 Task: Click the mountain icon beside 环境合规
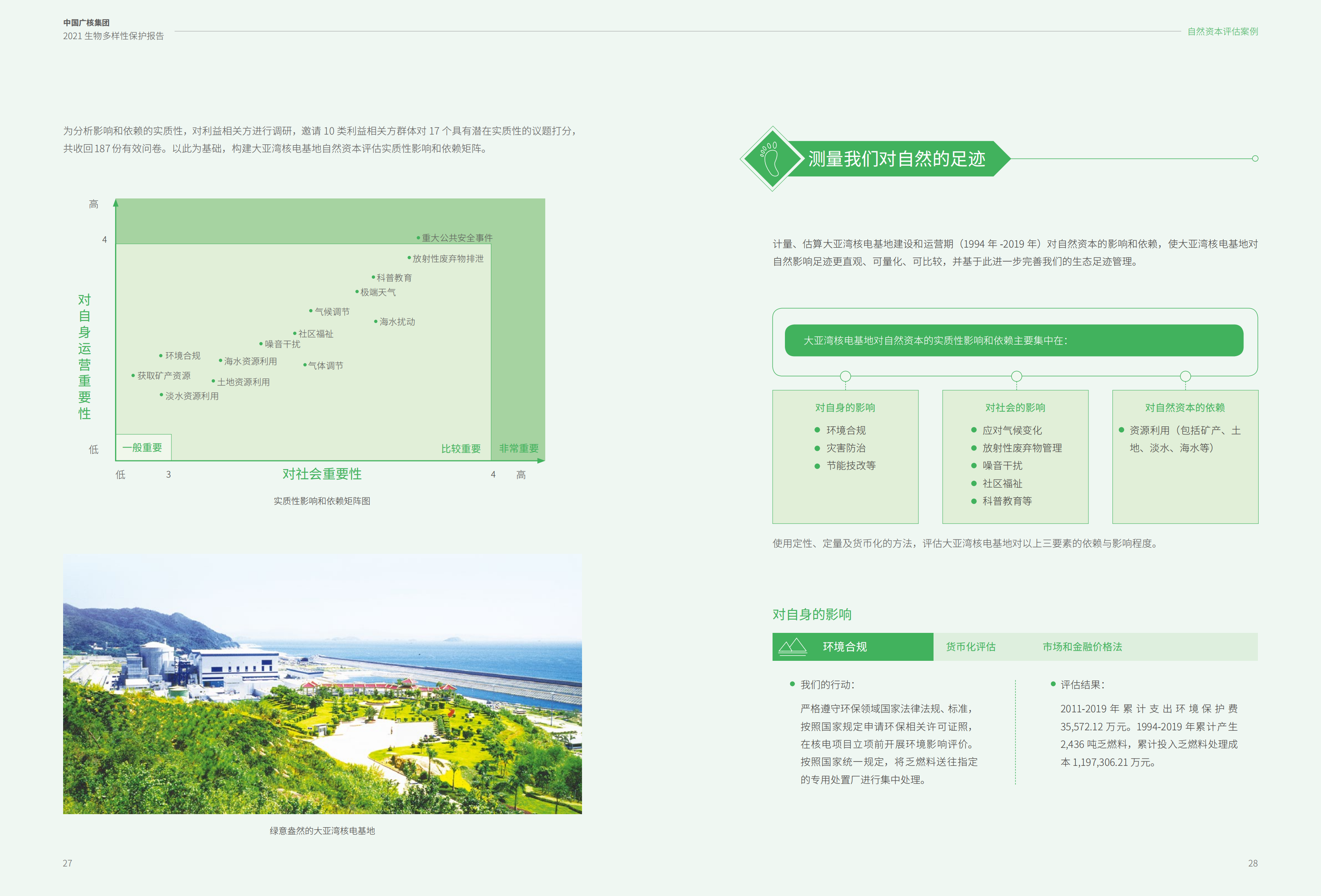[x=793, y=646]
